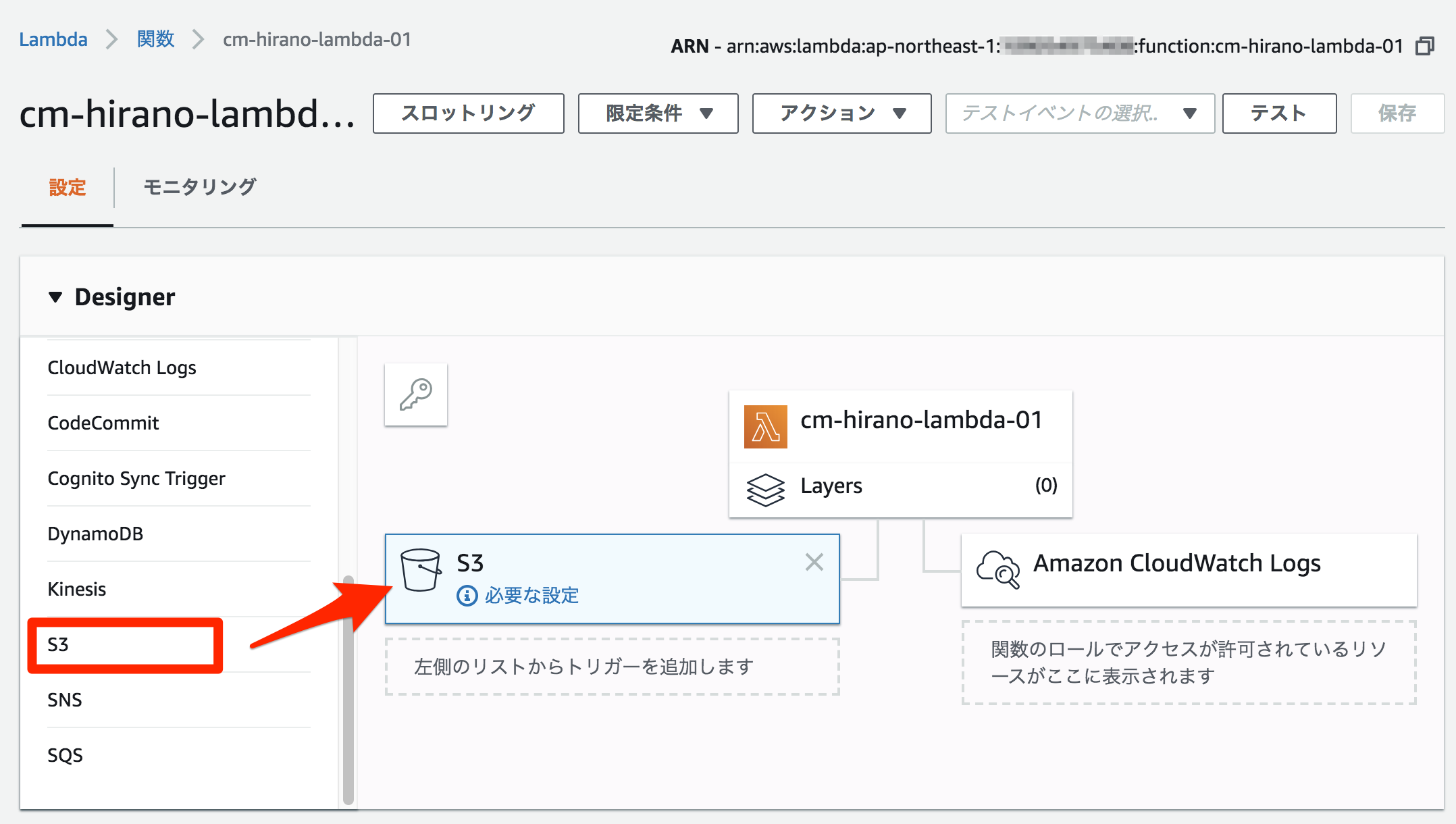Switch to the 設定 tab
The height and width of the screenshot is (824, 1456).
pyautogui.click(x=68, y=187)
